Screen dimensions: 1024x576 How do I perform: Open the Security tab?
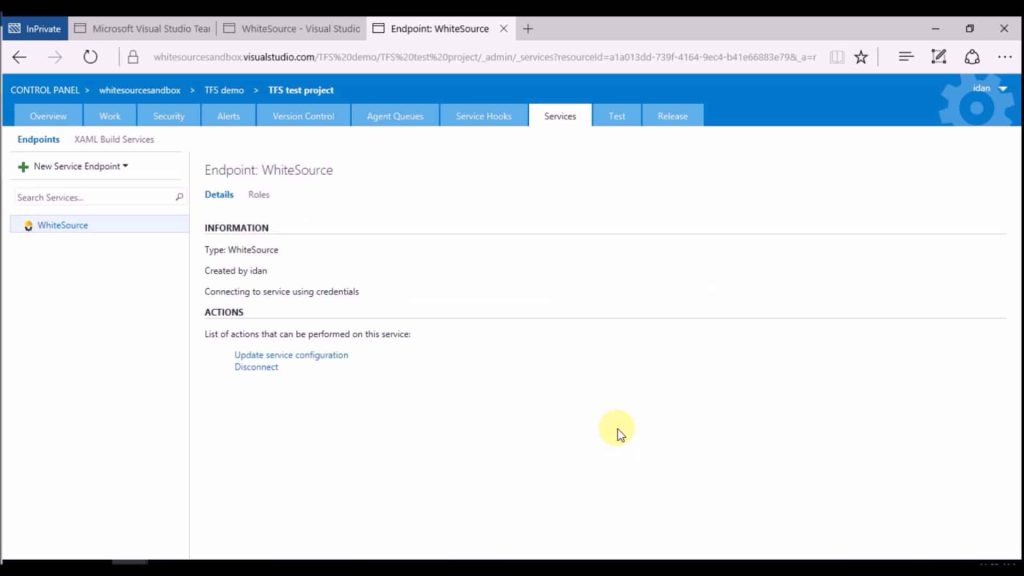pyautogui.click(x=168, y=116)
